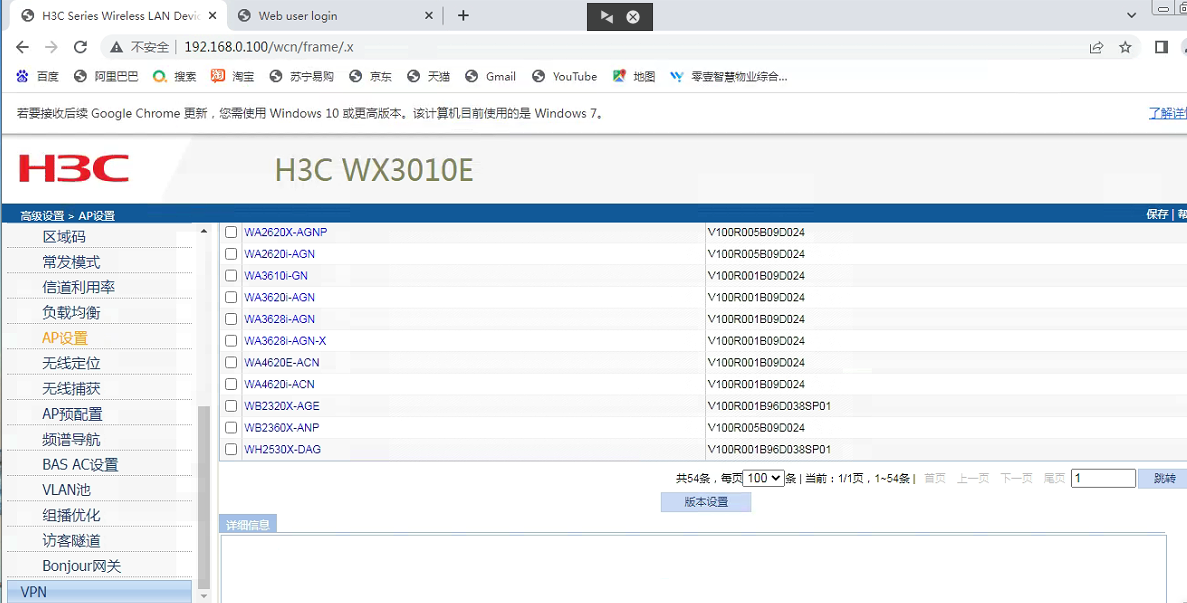Screen dimensions: 1187x603
Task: Open VLAN池 in sidebar menu
Action: click(67, 490)
